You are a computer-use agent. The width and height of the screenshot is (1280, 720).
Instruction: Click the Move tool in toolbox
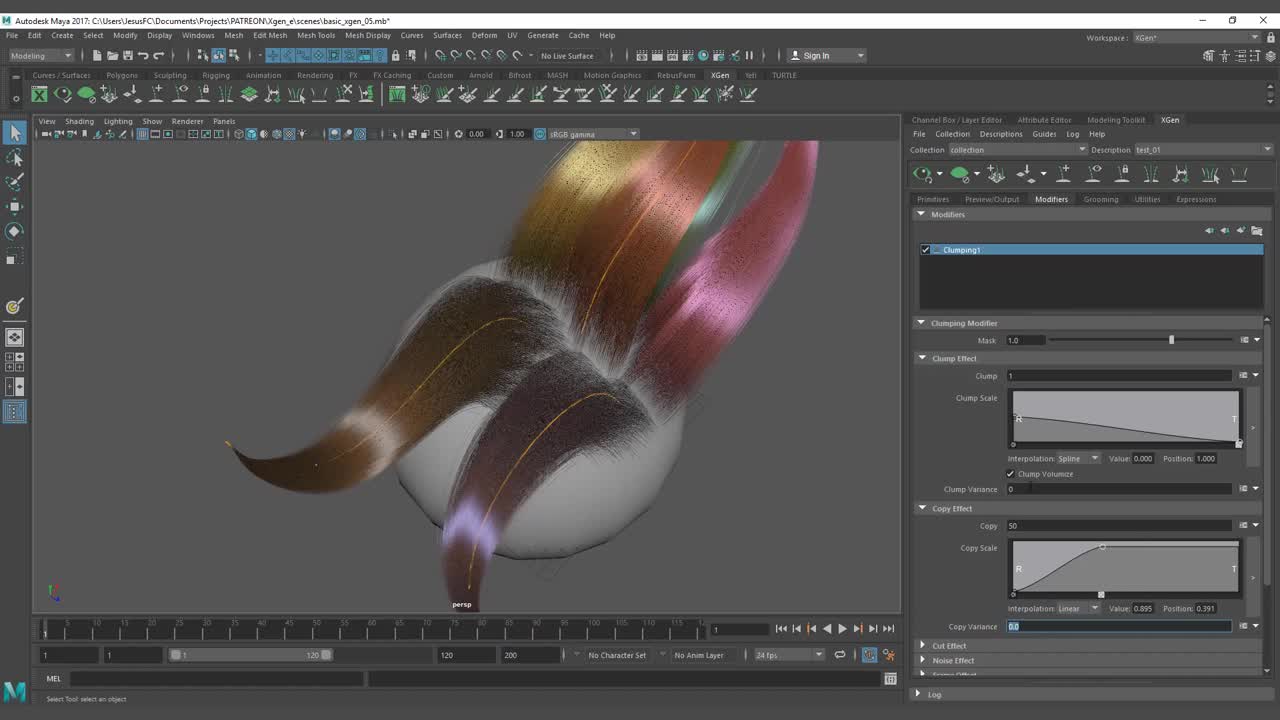point(15,207)
